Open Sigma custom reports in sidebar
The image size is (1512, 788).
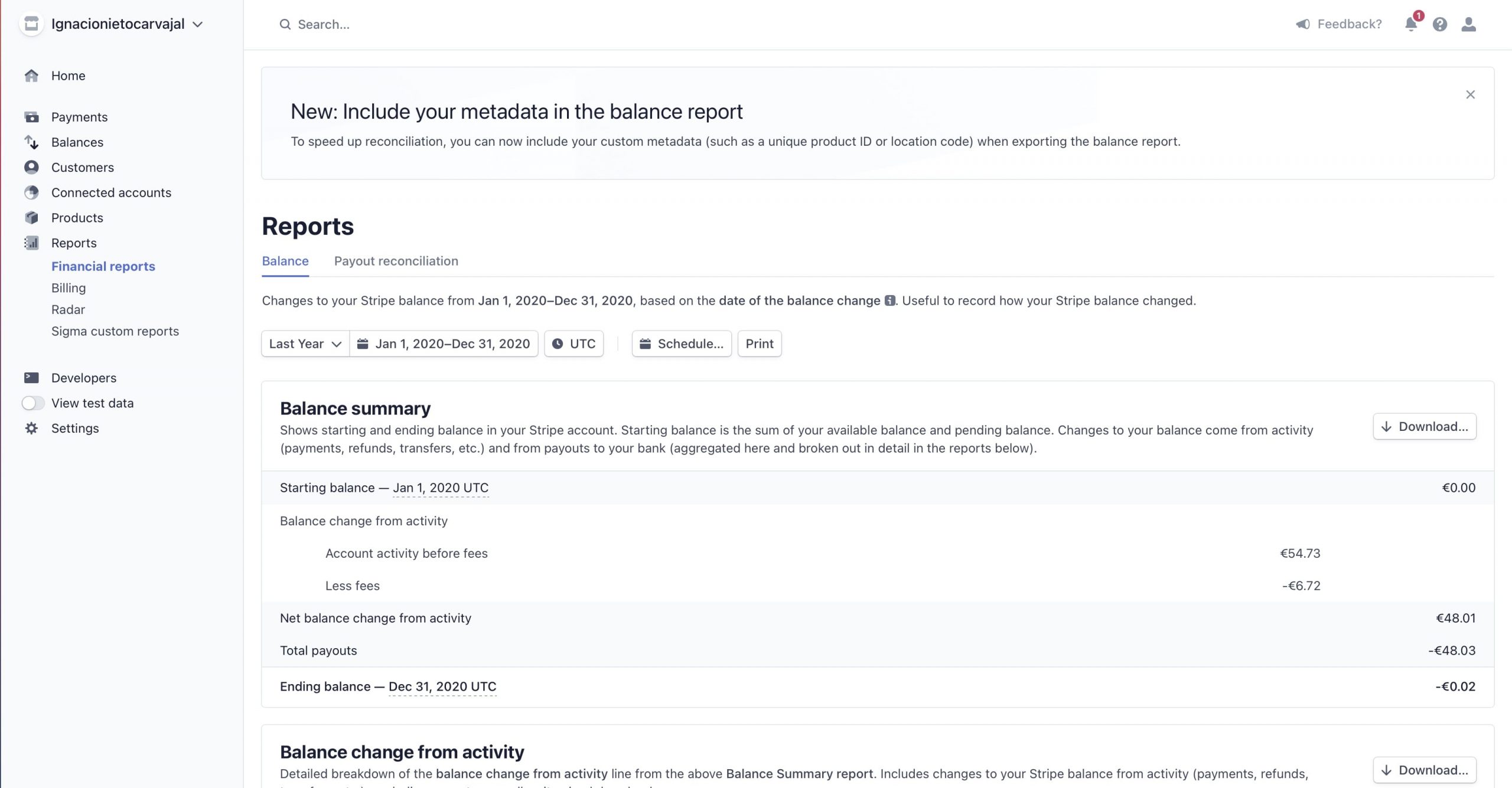tap(115, 331)
